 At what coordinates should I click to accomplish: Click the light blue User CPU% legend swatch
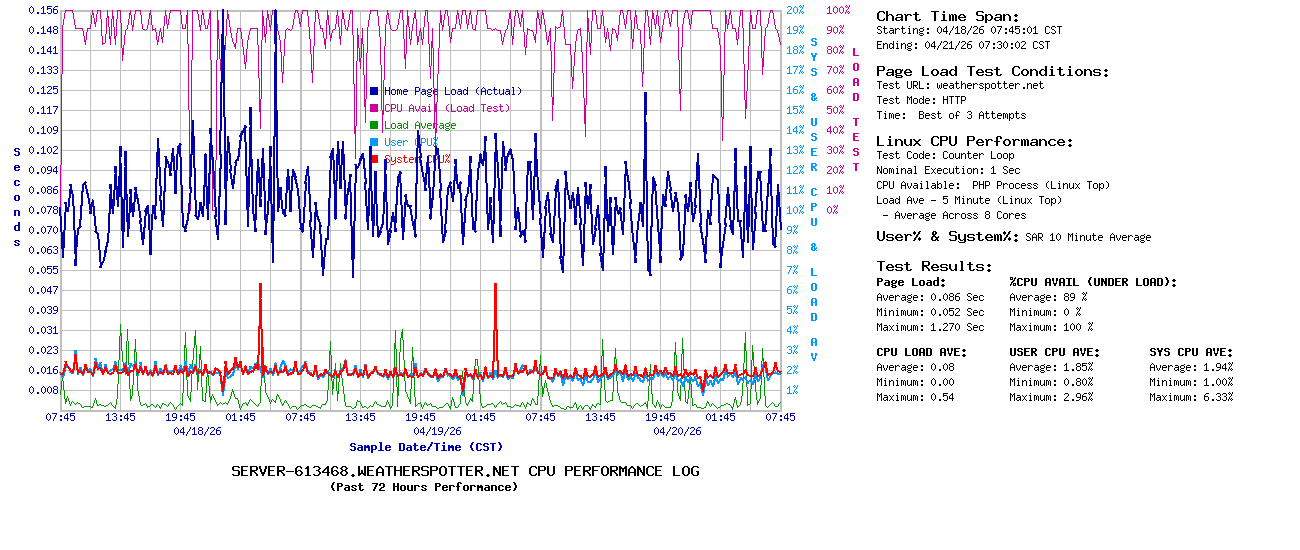click(374, 142)
